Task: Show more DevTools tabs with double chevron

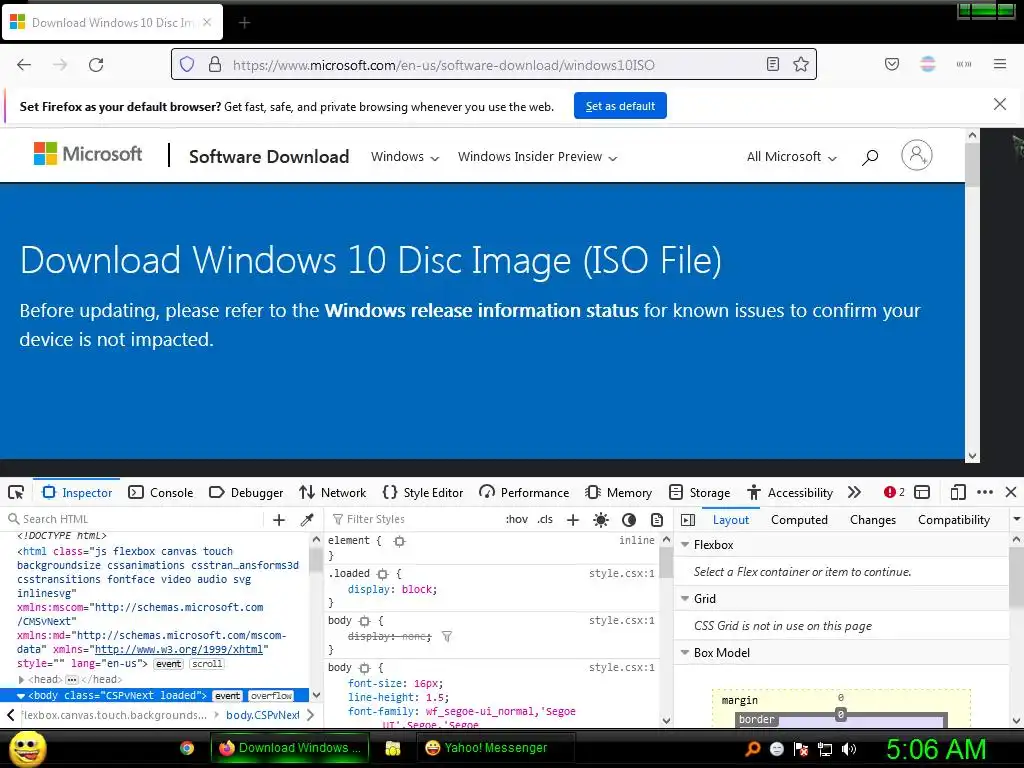Action: pyautogui.click(x=854, y=492)
